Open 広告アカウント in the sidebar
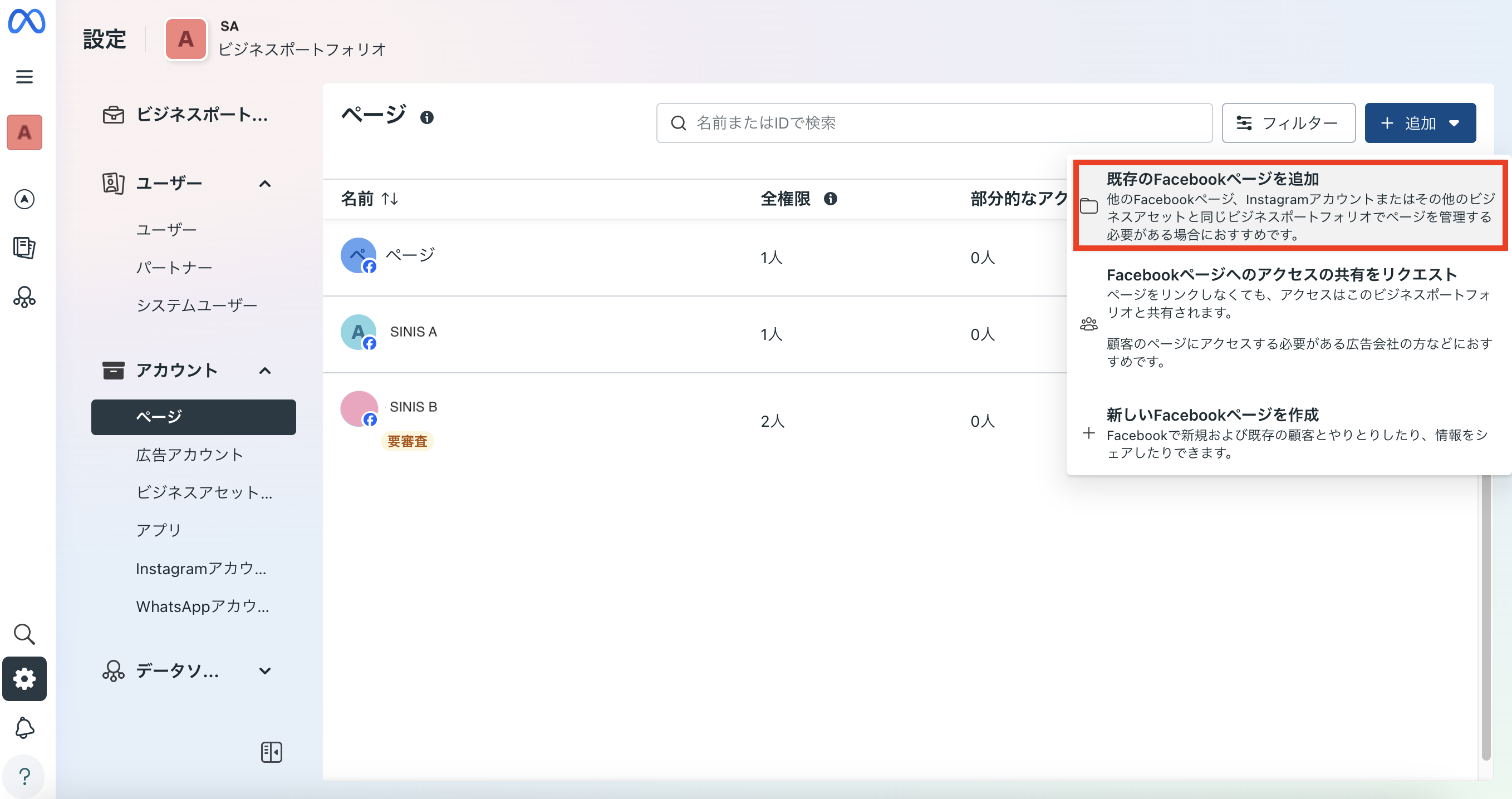1512x799 pixels. [189, 455]
